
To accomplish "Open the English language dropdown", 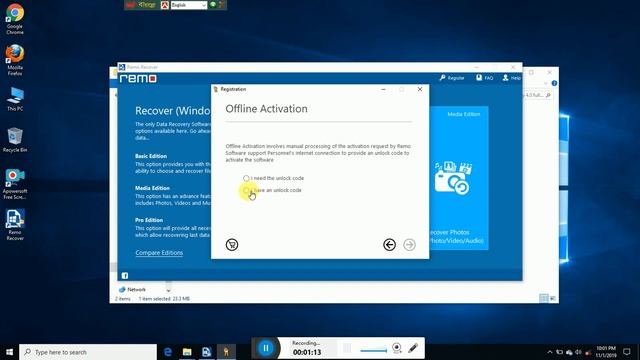I will 189,5.
